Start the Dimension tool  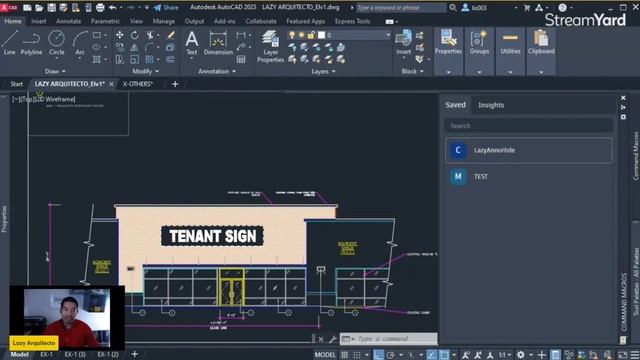click(218, 43)
